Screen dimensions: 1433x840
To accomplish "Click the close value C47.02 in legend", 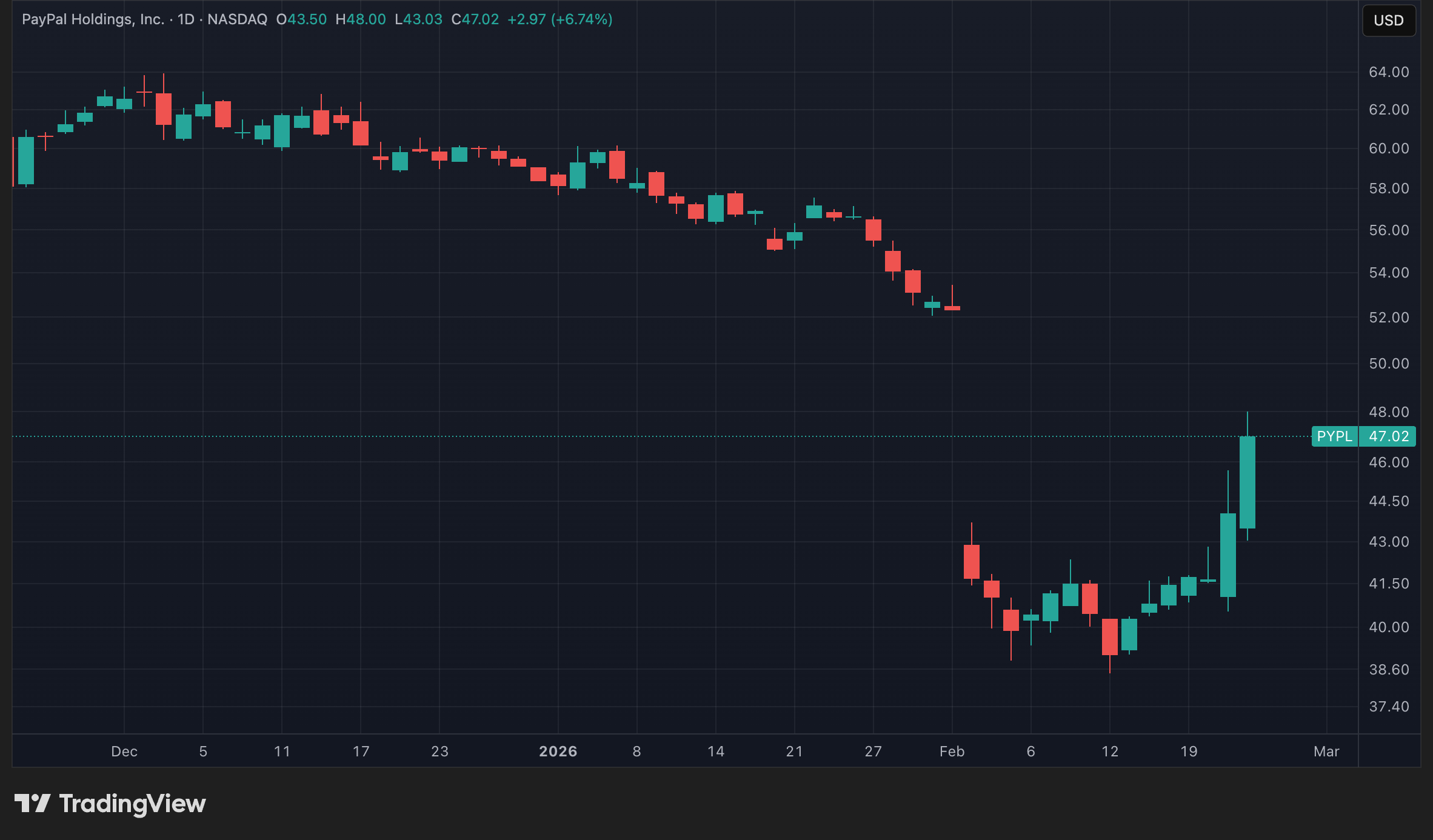I will pos(475,19).
